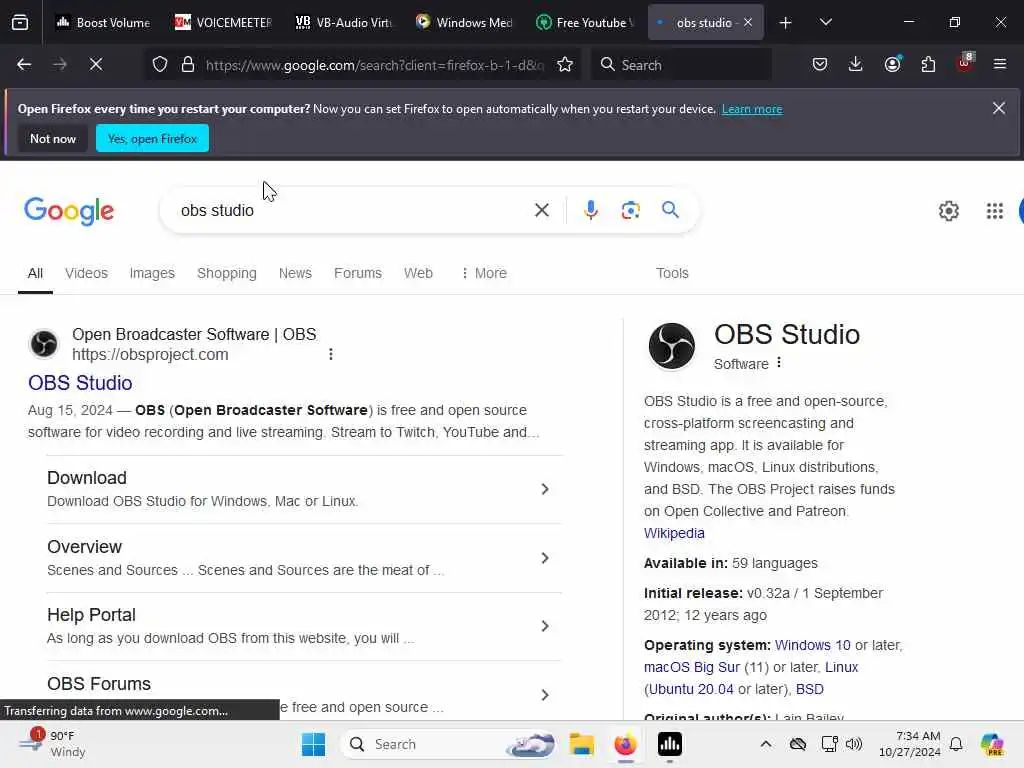Go back with the browser back arrow

point(24,65)
